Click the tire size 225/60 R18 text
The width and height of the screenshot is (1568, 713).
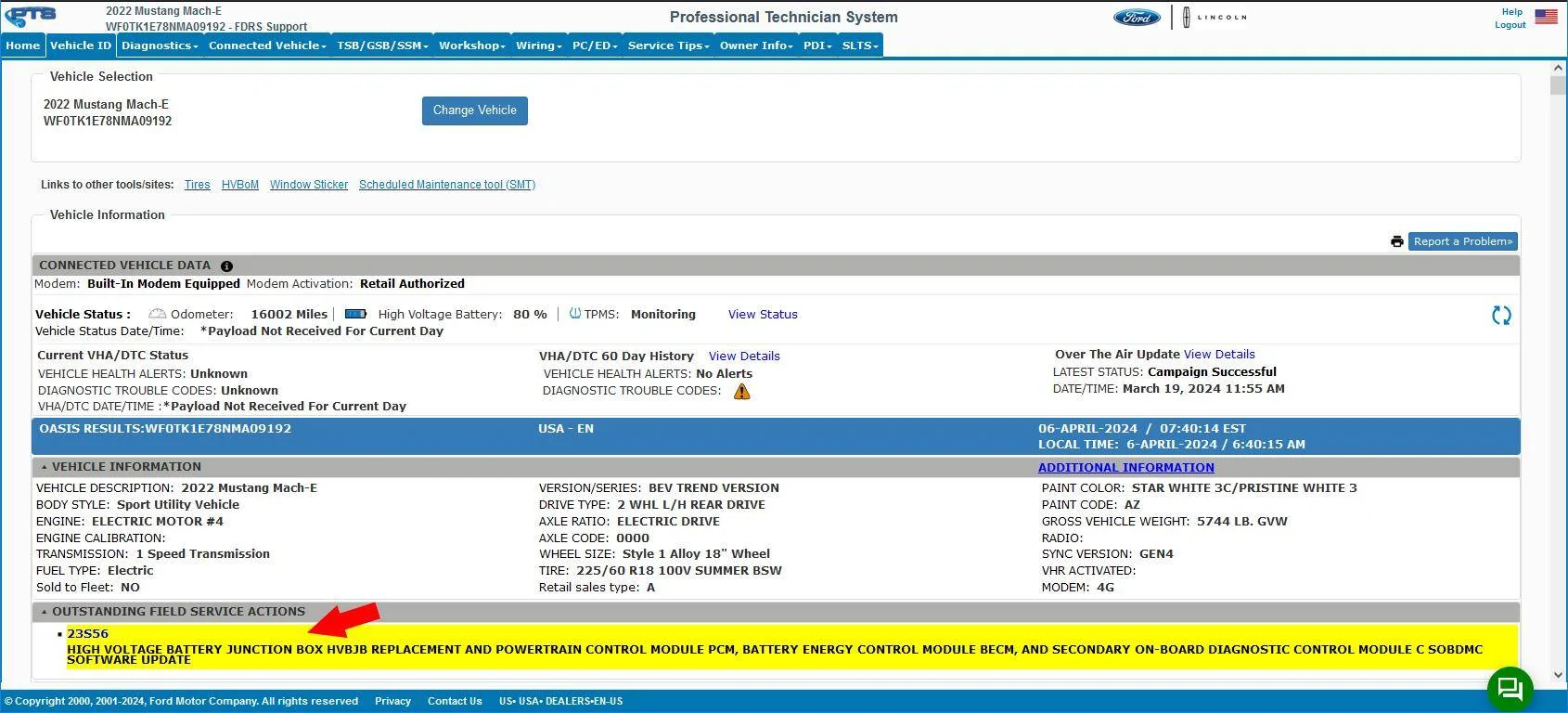(x=678, y=571)
